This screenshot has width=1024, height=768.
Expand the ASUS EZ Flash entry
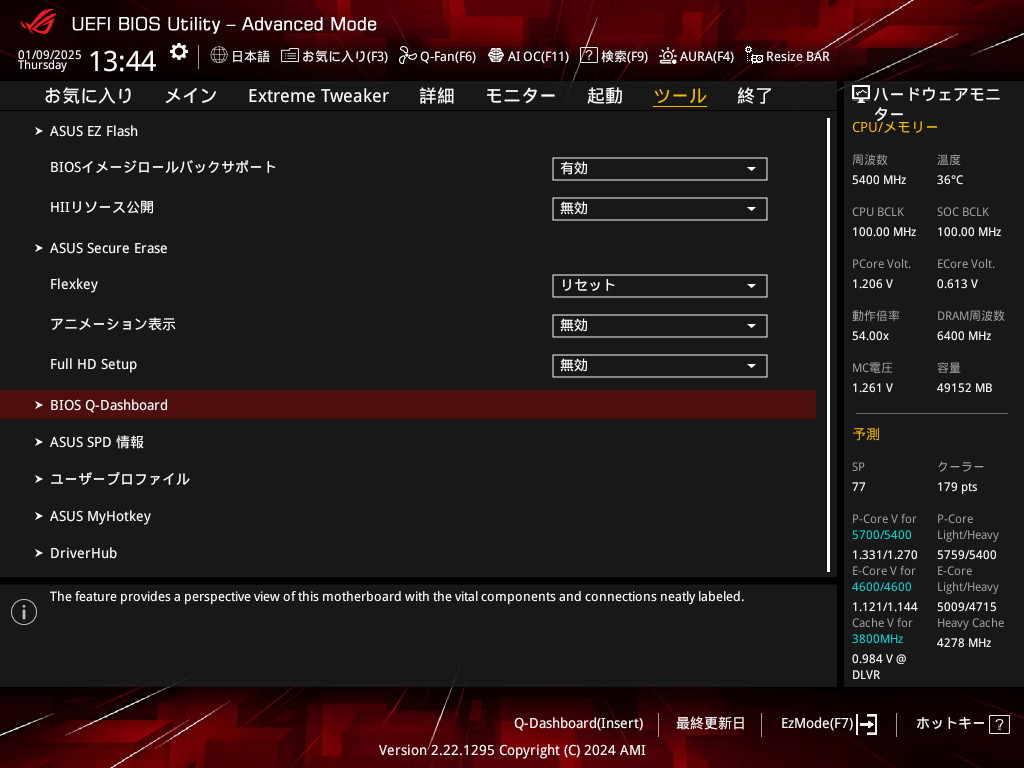[94, 131]
